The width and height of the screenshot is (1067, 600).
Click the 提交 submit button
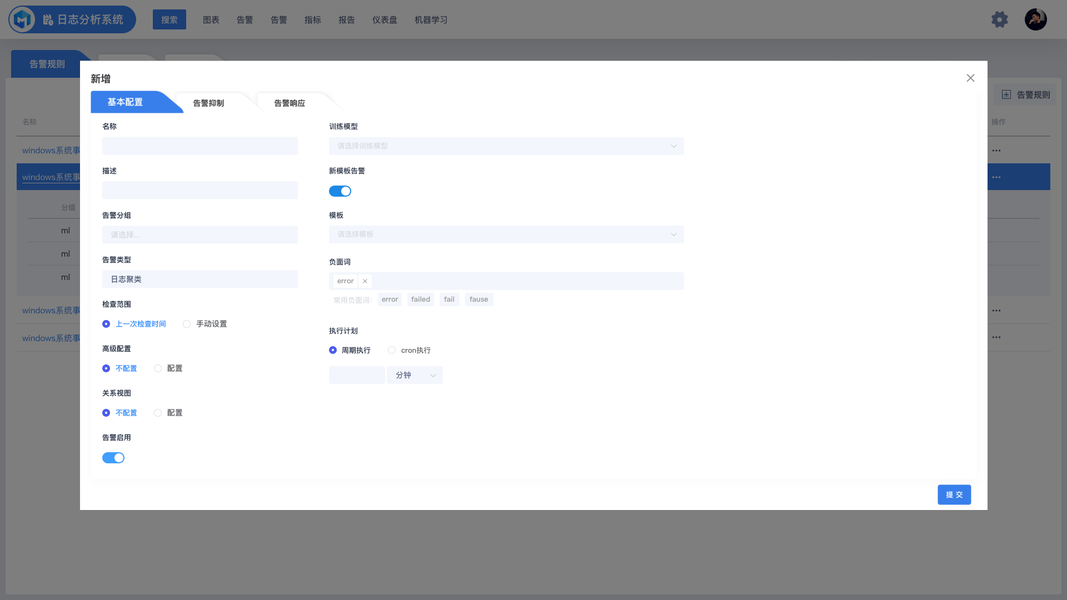(954, 495)
